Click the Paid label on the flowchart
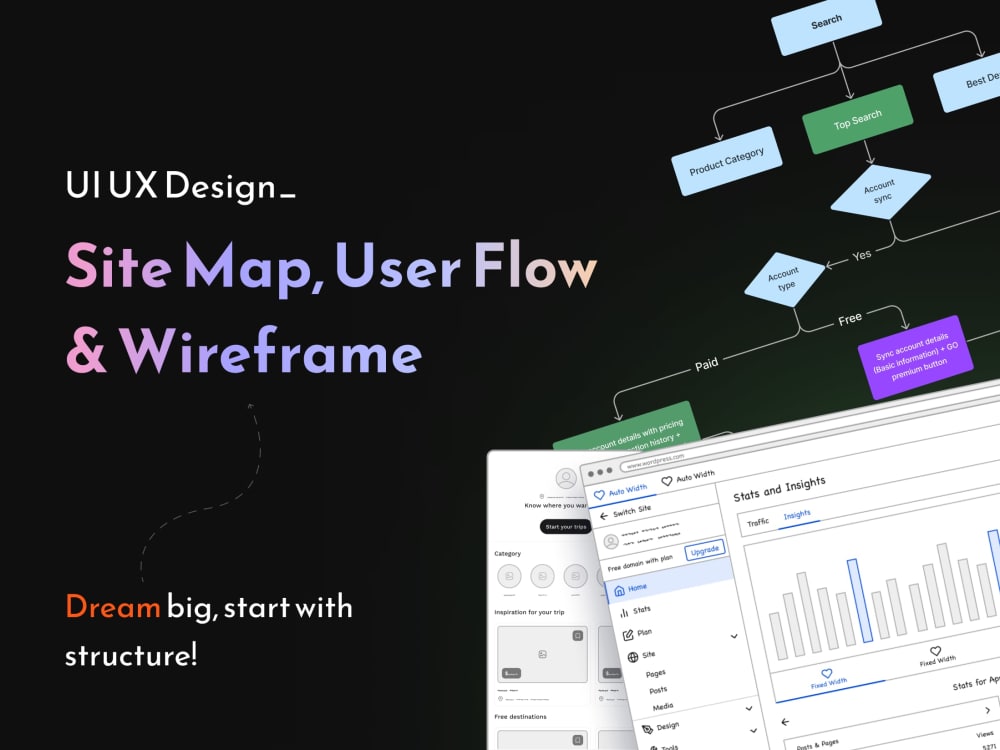 point(706,364)
